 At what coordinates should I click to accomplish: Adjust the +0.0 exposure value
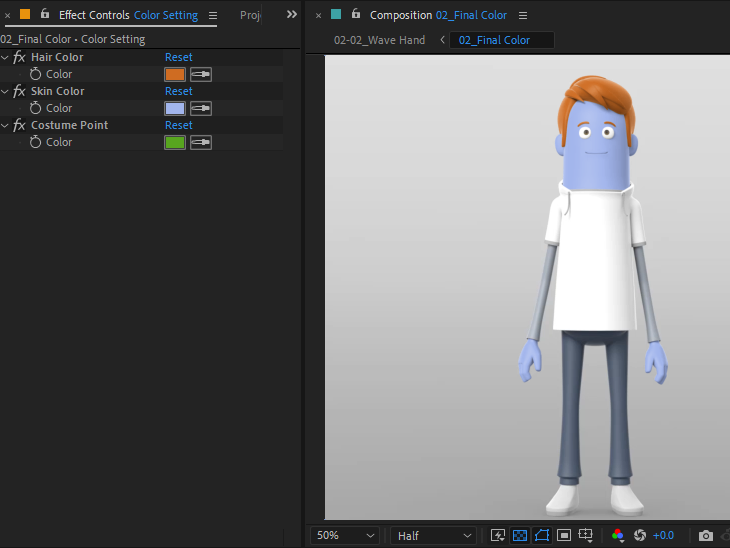click(663, 535)
